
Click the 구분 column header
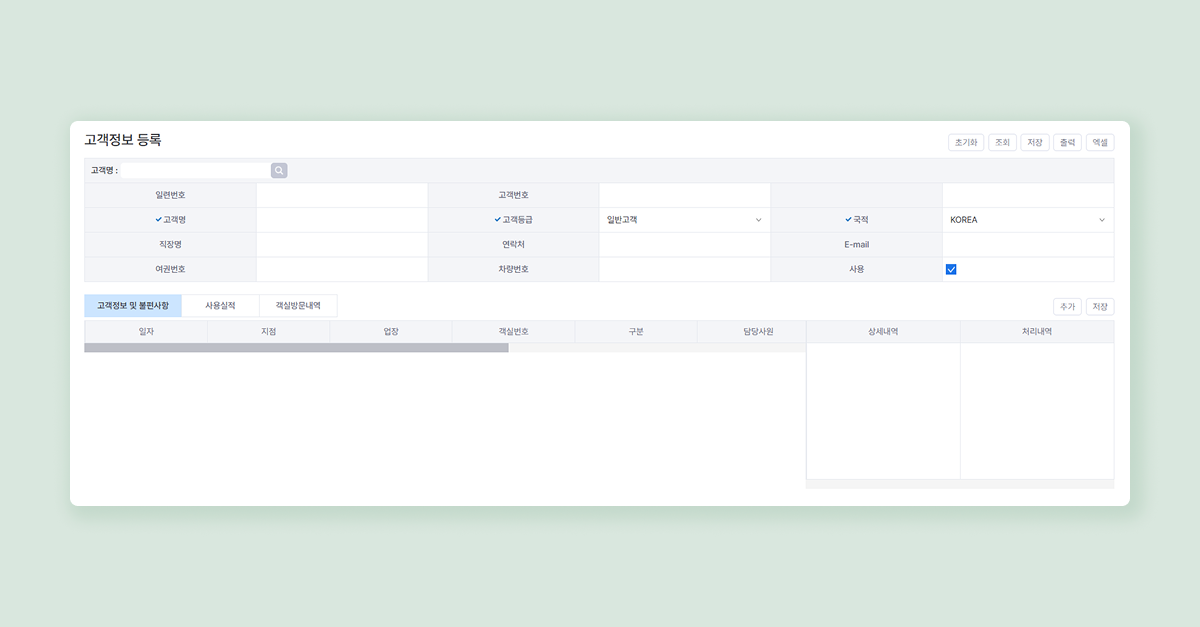pyautogui.click(x=636, y=332)
